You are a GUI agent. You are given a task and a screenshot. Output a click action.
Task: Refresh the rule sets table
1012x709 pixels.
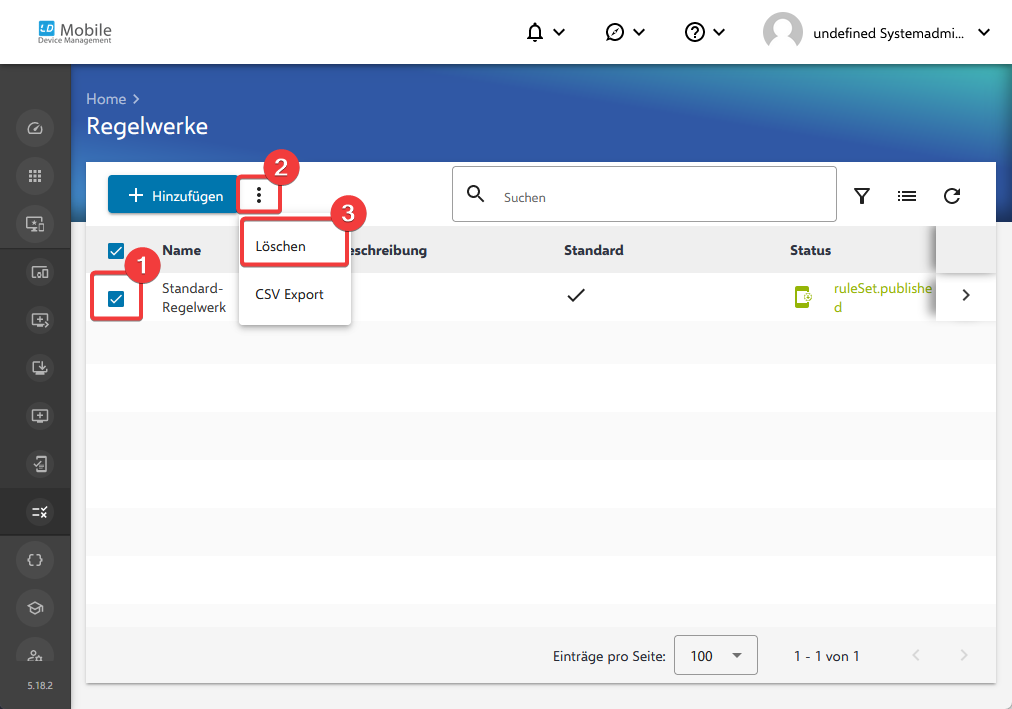[952, 195]
